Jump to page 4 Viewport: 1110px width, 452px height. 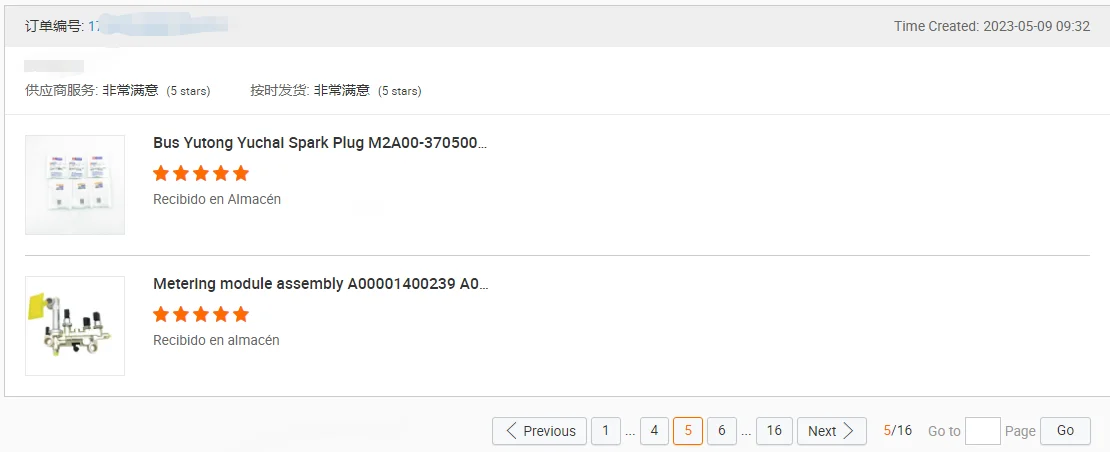coord(654,431)
